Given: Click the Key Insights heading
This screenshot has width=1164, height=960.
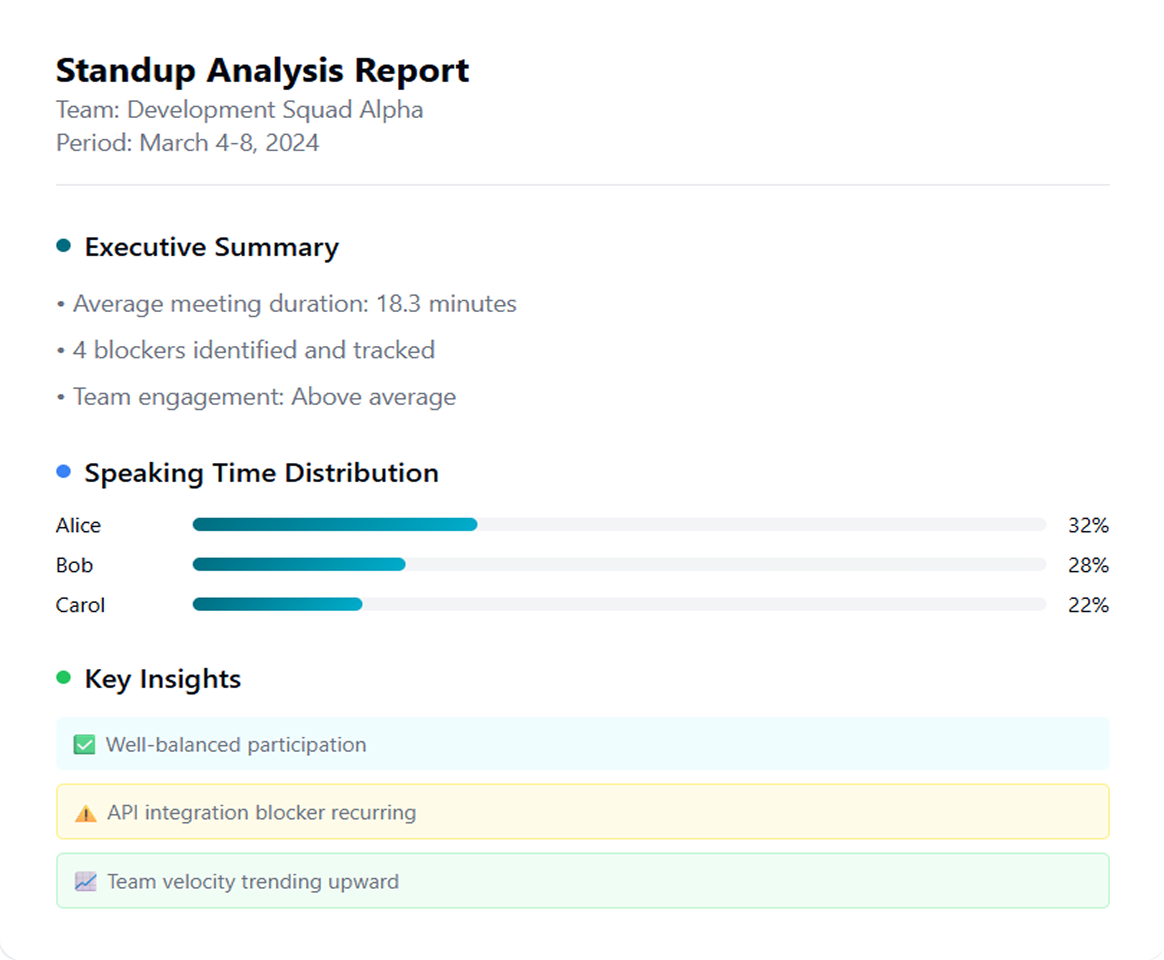Looking at the screenshot, I should (163, 679).
